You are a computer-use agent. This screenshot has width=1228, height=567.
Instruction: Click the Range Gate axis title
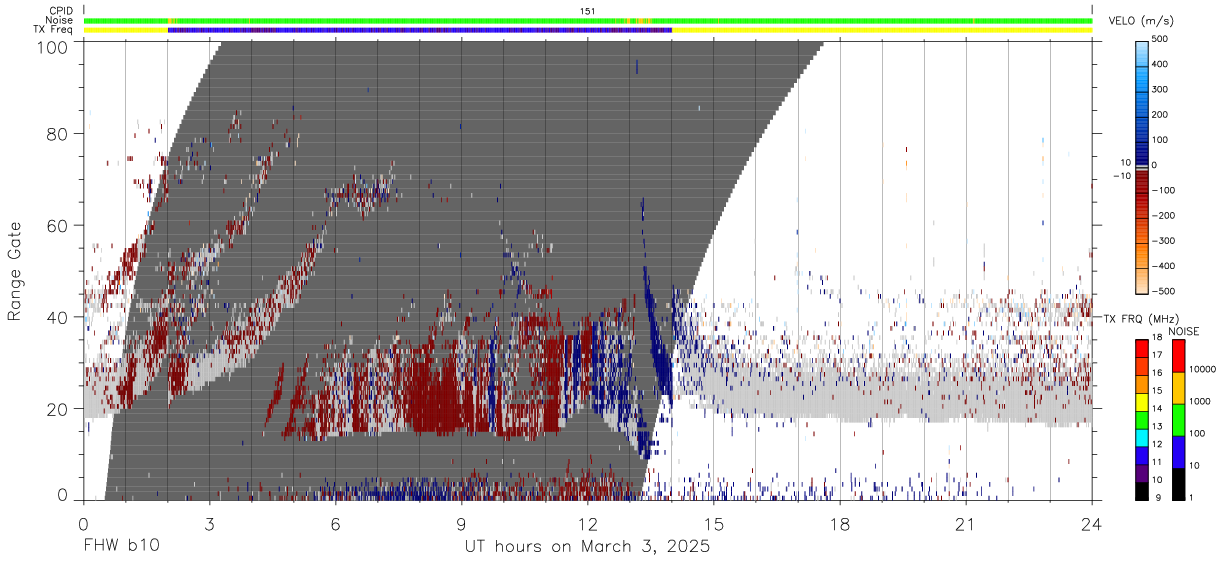click(15, 270)
